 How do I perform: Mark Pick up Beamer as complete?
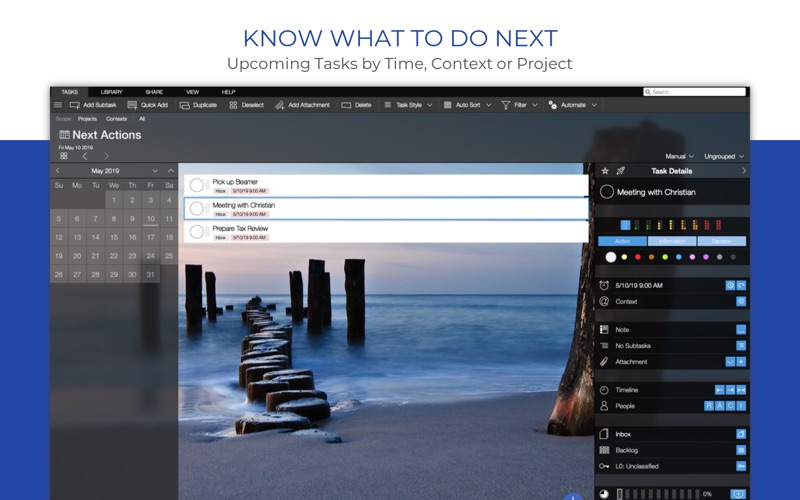coord(197,185)
